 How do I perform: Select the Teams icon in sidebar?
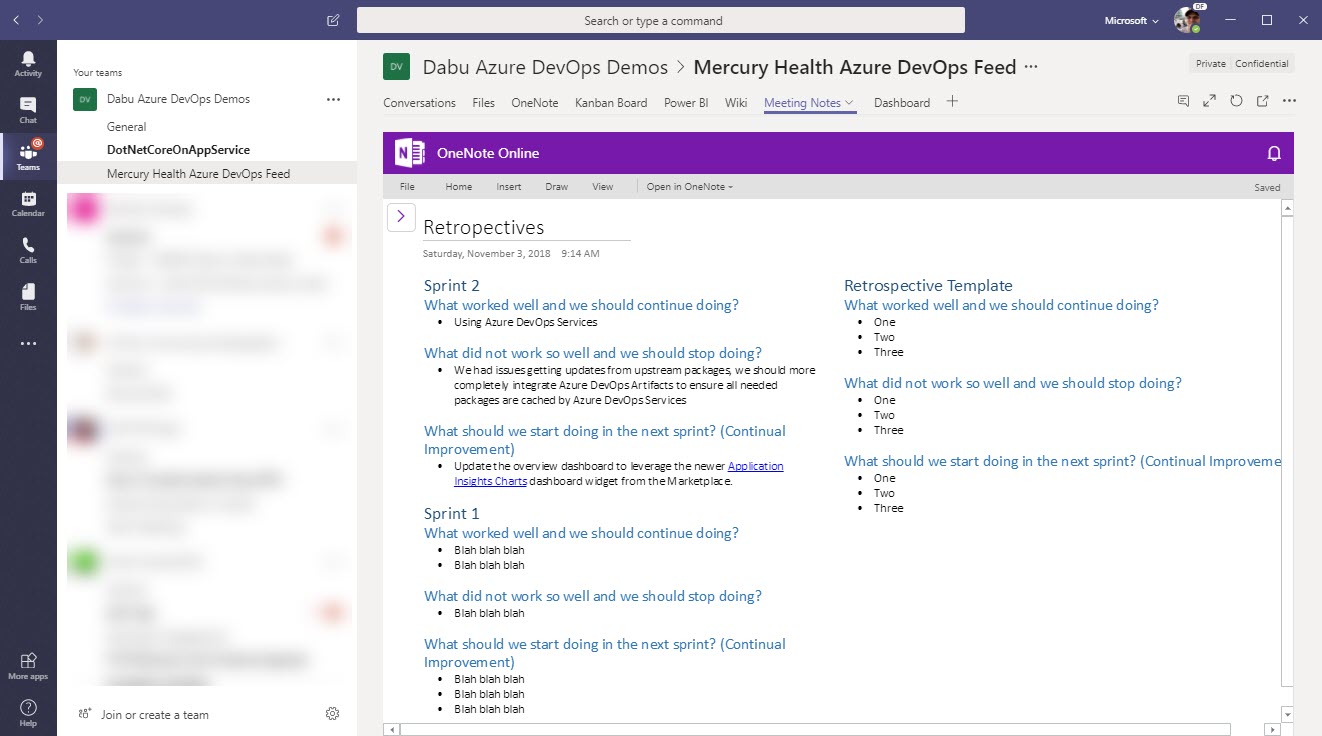click(28, 157)
